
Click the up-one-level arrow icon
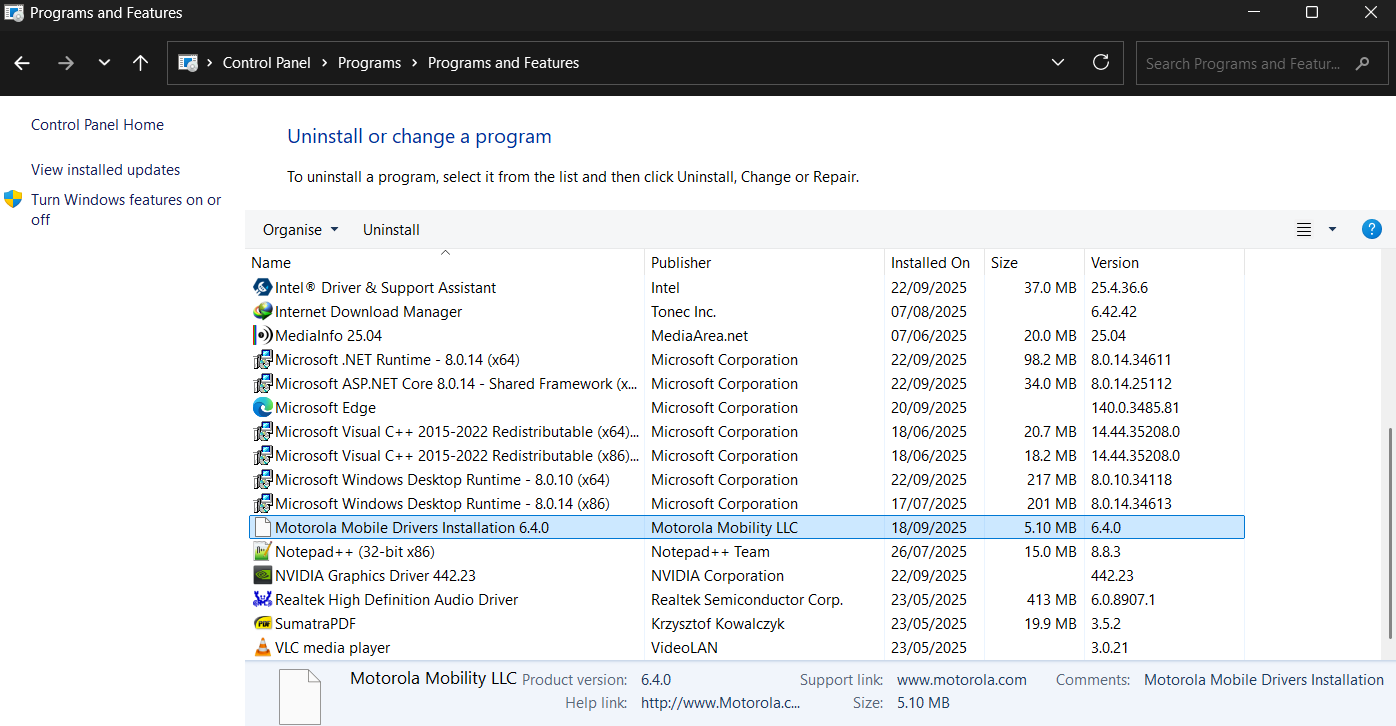pyautogui.click(x=140, y=63)
